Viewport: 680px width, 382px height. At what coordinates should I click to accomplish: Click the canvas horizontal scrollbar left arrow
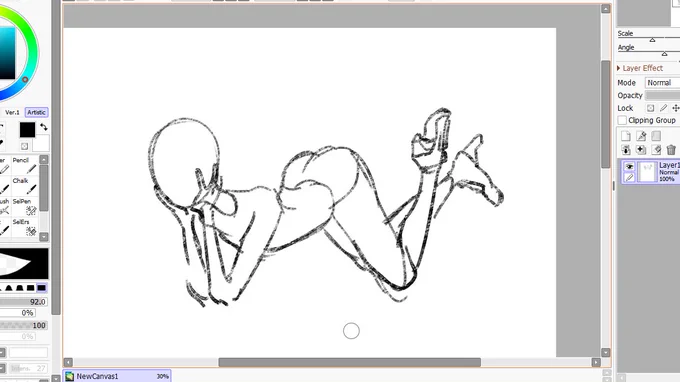68,362
